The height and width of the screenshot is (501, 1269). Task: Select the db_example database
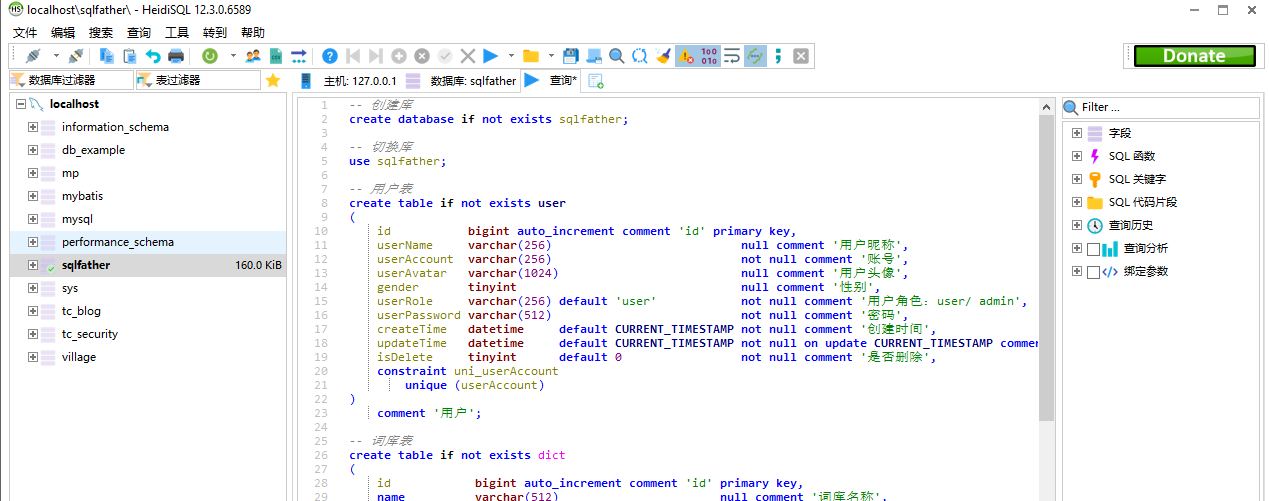(x=93, y=150)
